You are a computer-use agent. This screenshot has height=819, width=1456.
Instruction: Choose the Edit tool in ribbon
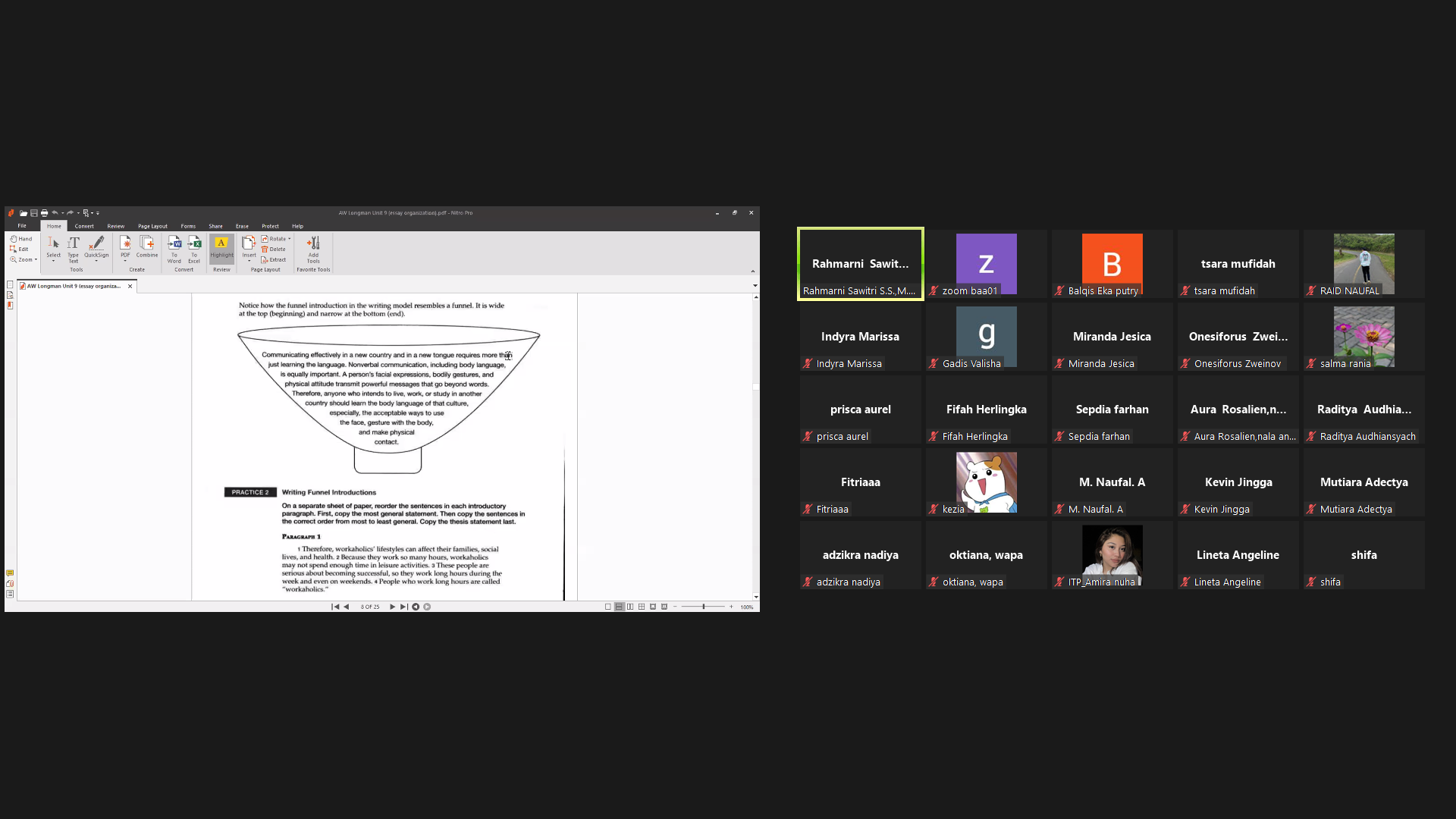20,249
